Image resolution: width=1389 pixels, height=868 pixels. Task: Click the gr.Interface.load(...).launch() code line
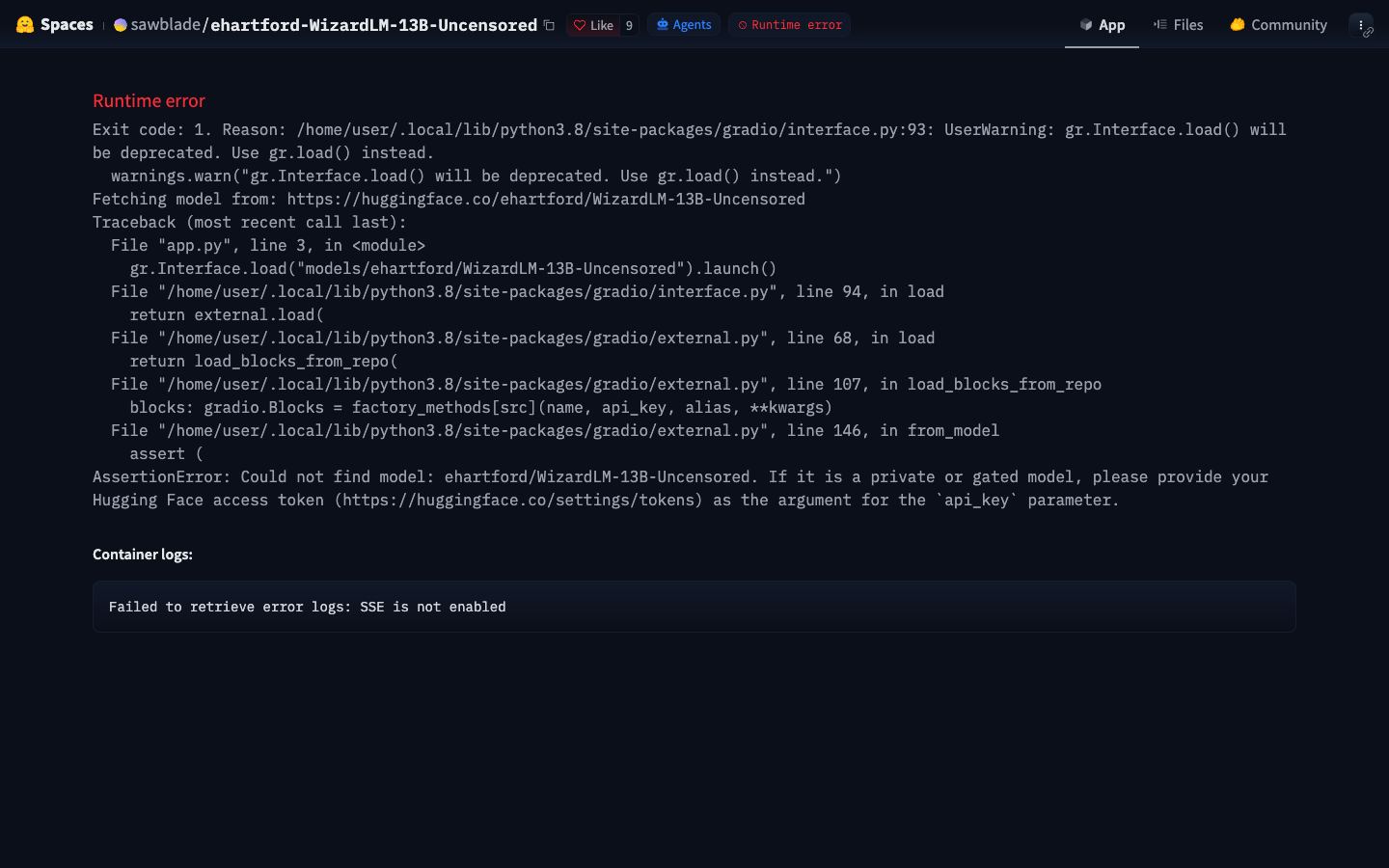(x=452, y=269)
